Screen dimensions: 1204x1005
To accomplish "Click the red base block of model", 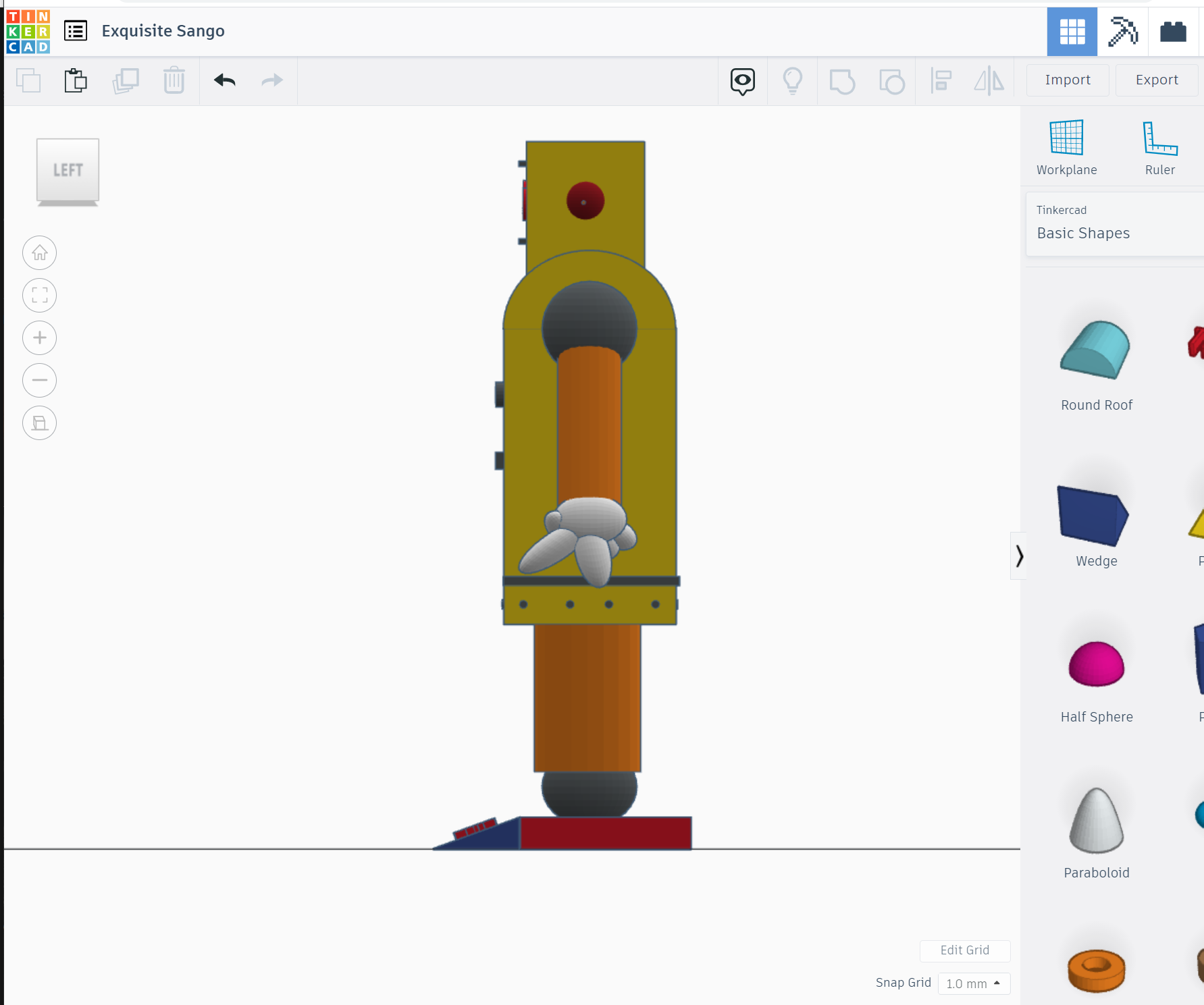I will [x=606, y=833].
